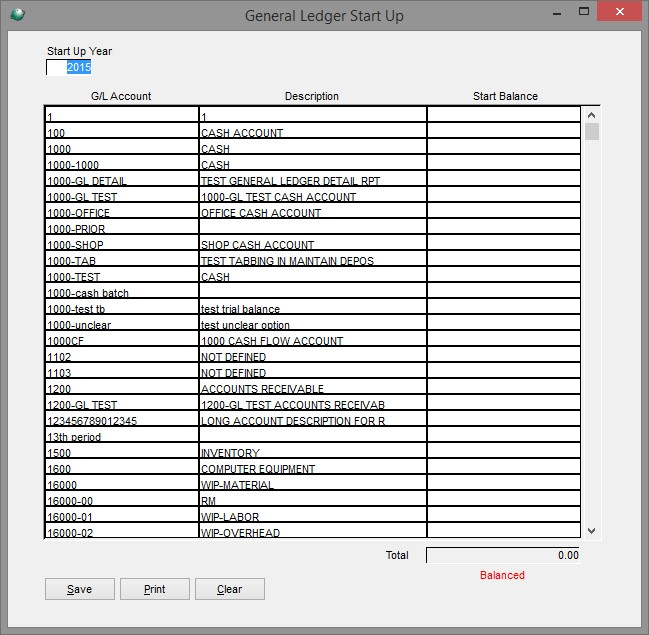Click the 'Start Balance' column header
Viewport: 649px width, 635px height.
(x=505, y=96)
